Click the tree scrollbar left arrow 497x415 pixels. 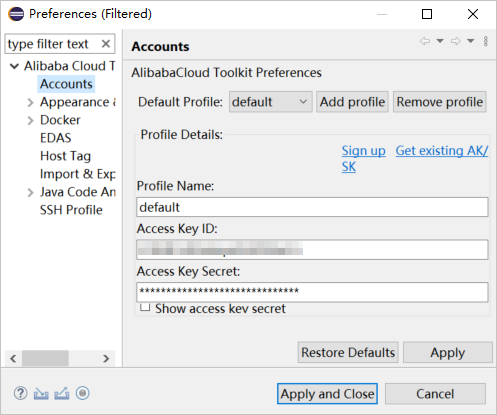(x=13, y=359)
